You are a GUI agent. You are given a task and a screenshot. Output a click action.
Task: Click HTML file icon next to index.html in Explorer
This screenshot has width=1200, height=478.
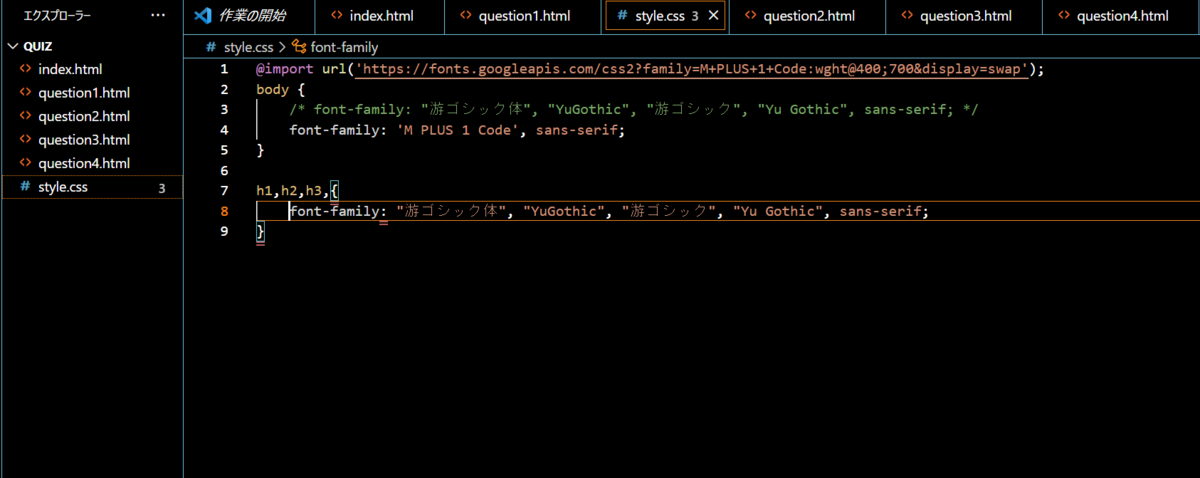coord(25,70)
